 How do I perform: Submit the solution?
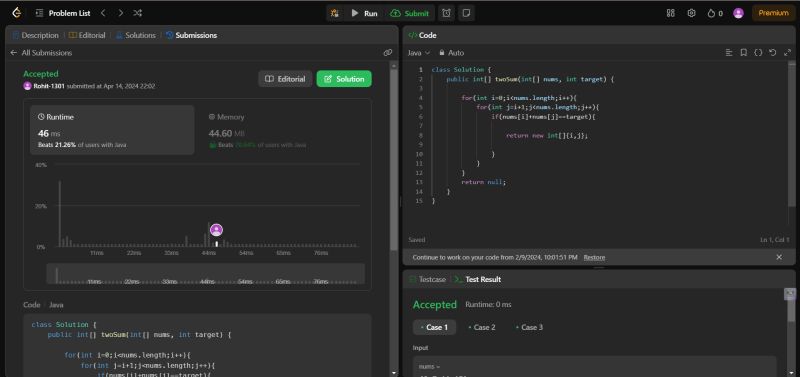pyautogui.click(x=410, y=13)
